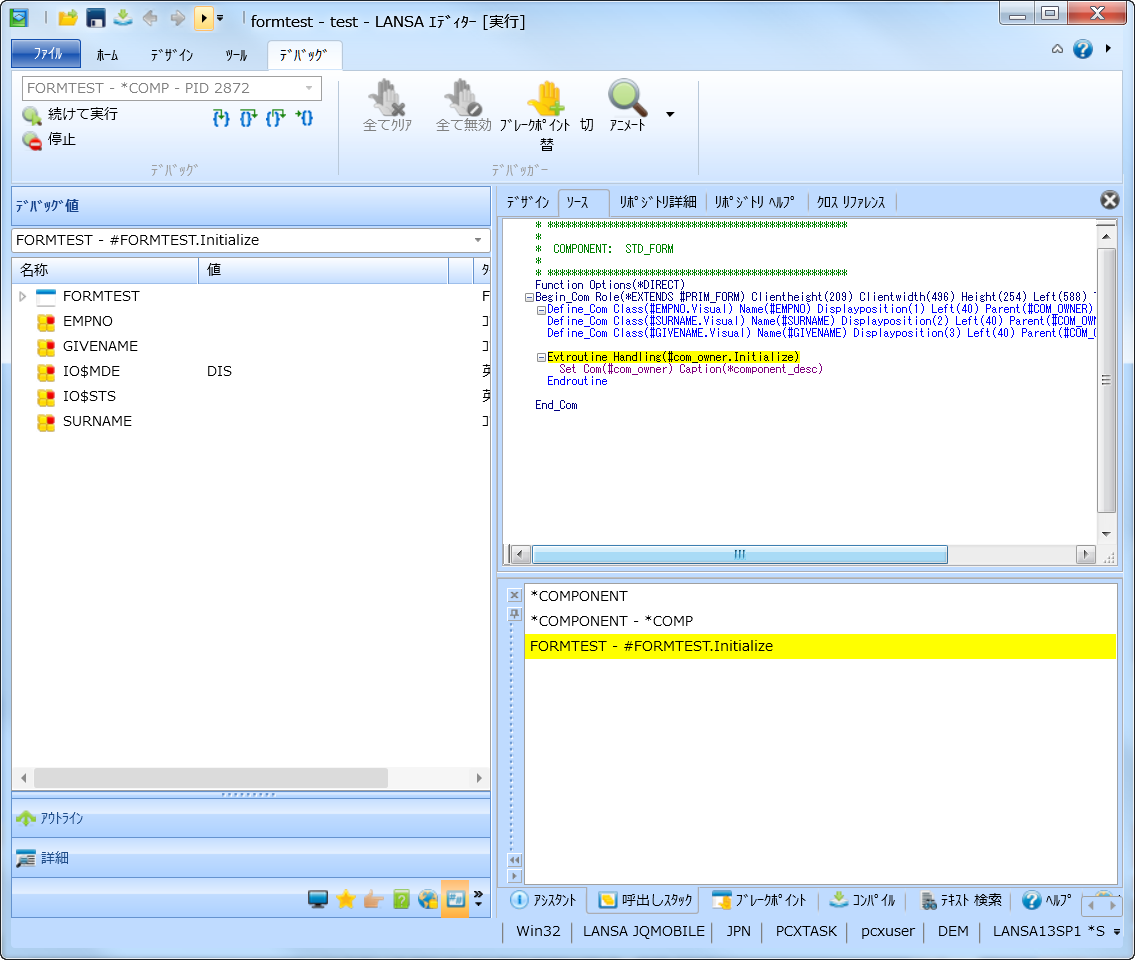Collapse the Evtroutine code block
Screen dimensions: 1135x960
(541, 357)
